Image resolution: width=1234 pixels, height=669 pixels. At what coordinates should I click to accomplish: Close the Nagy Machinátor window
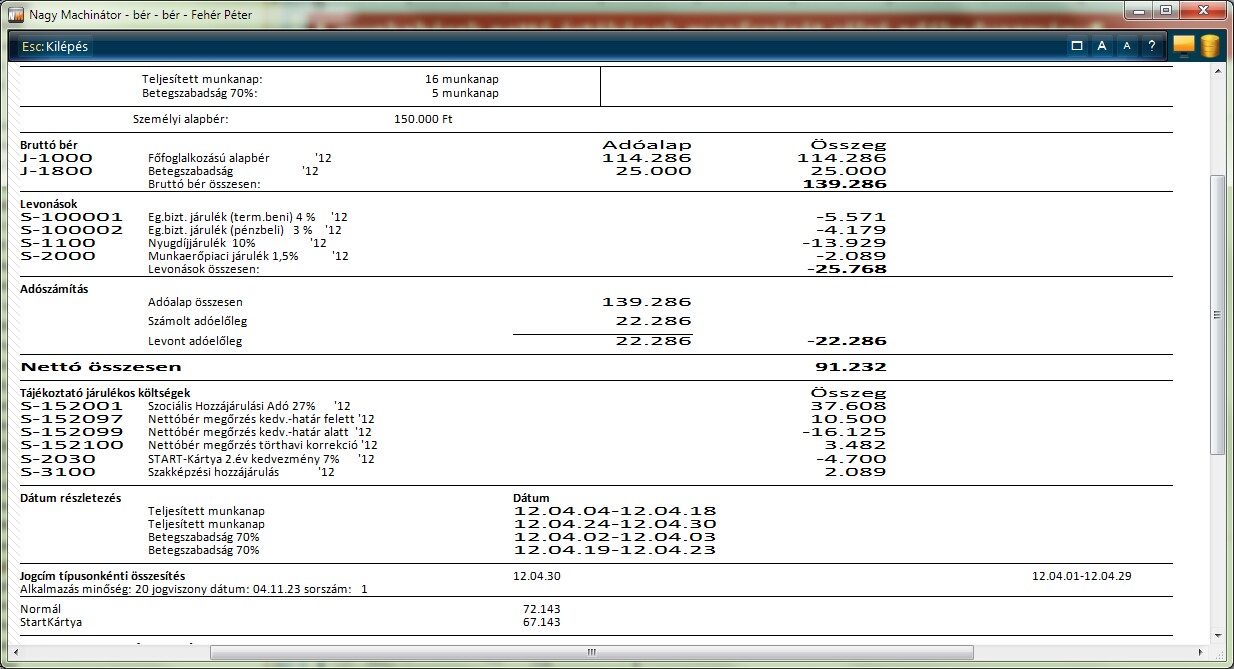pos(1203,10)
